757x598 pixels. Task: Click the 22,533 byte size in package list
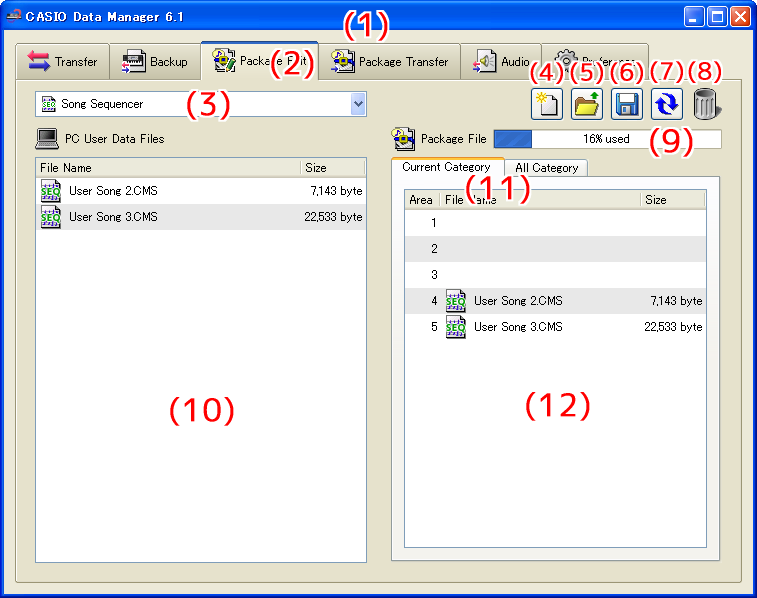pyautogui.click(x=673, y=327)
